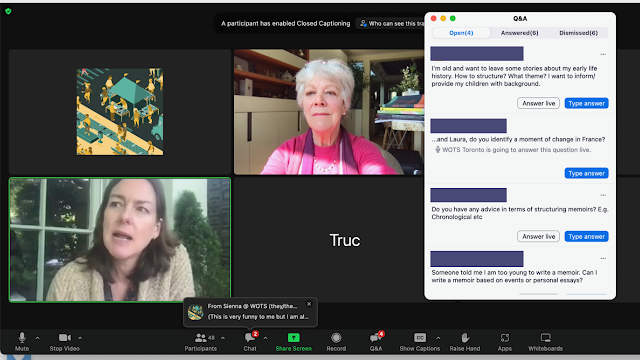Screen dimensions: 640x360
Task: Type answer for early life history question
Action: (x=587, y=103)
